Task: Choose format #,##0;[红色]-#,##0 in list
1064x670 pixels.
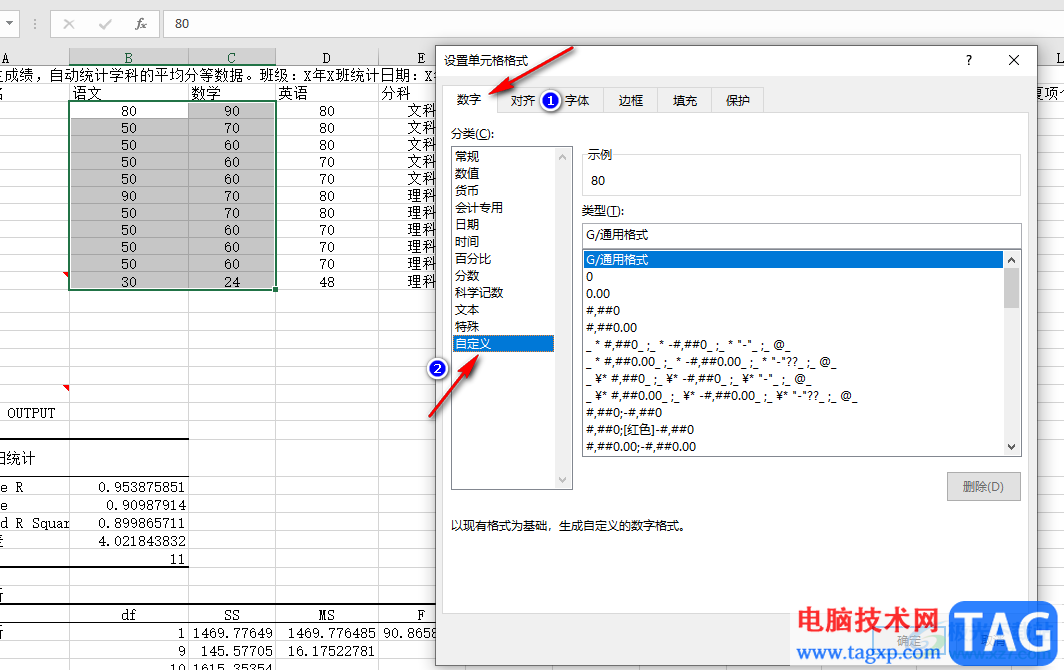Action: tap(793, 430)
